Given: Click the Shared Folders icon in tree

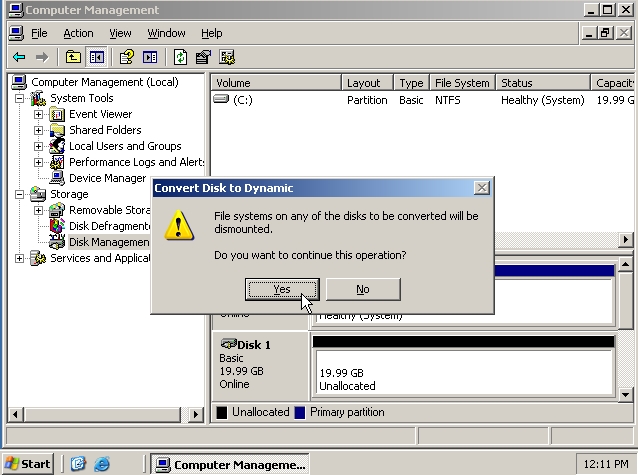Looking at the screenshot, I should click(57, 130).
